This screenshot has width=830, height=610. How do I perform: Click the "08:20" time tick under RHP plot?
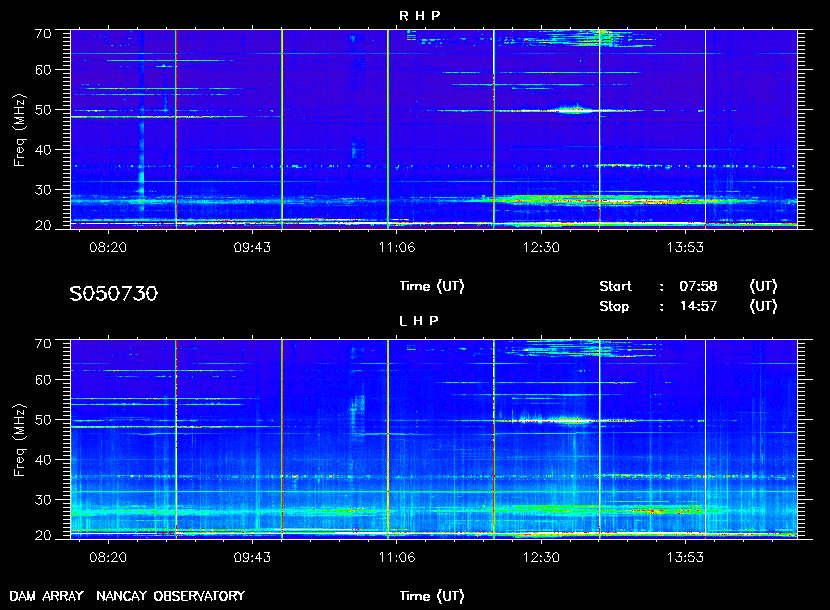click(108, 247)
